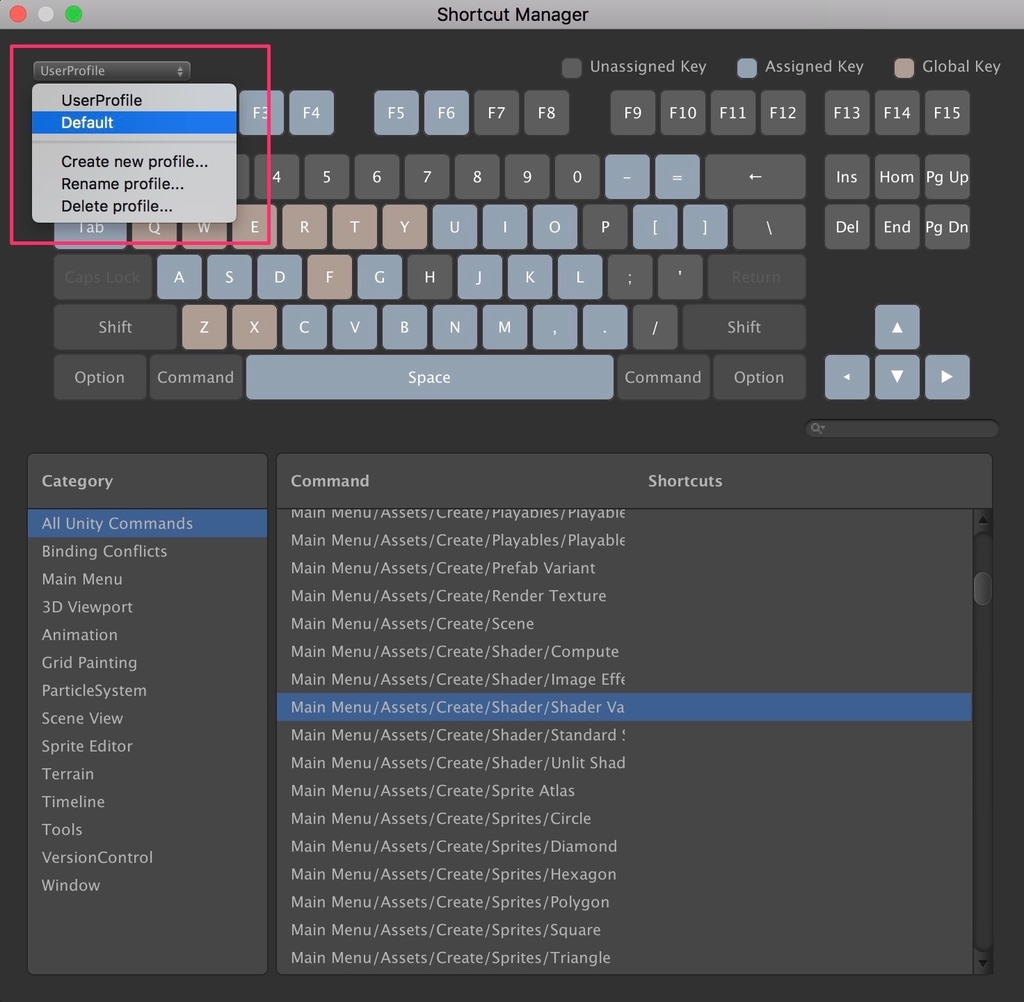This screenshot has width=1024, height=1002.
Task: Select Scene View category
Action: click(148, 718)
